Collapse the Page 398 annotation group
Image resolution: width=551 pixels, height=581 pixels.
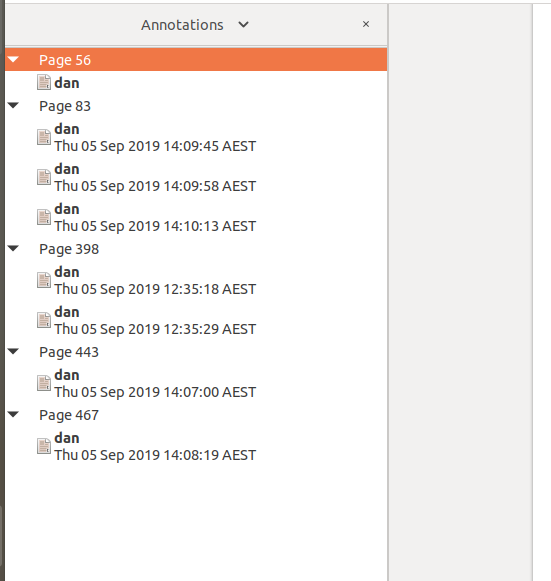point(13,249)
